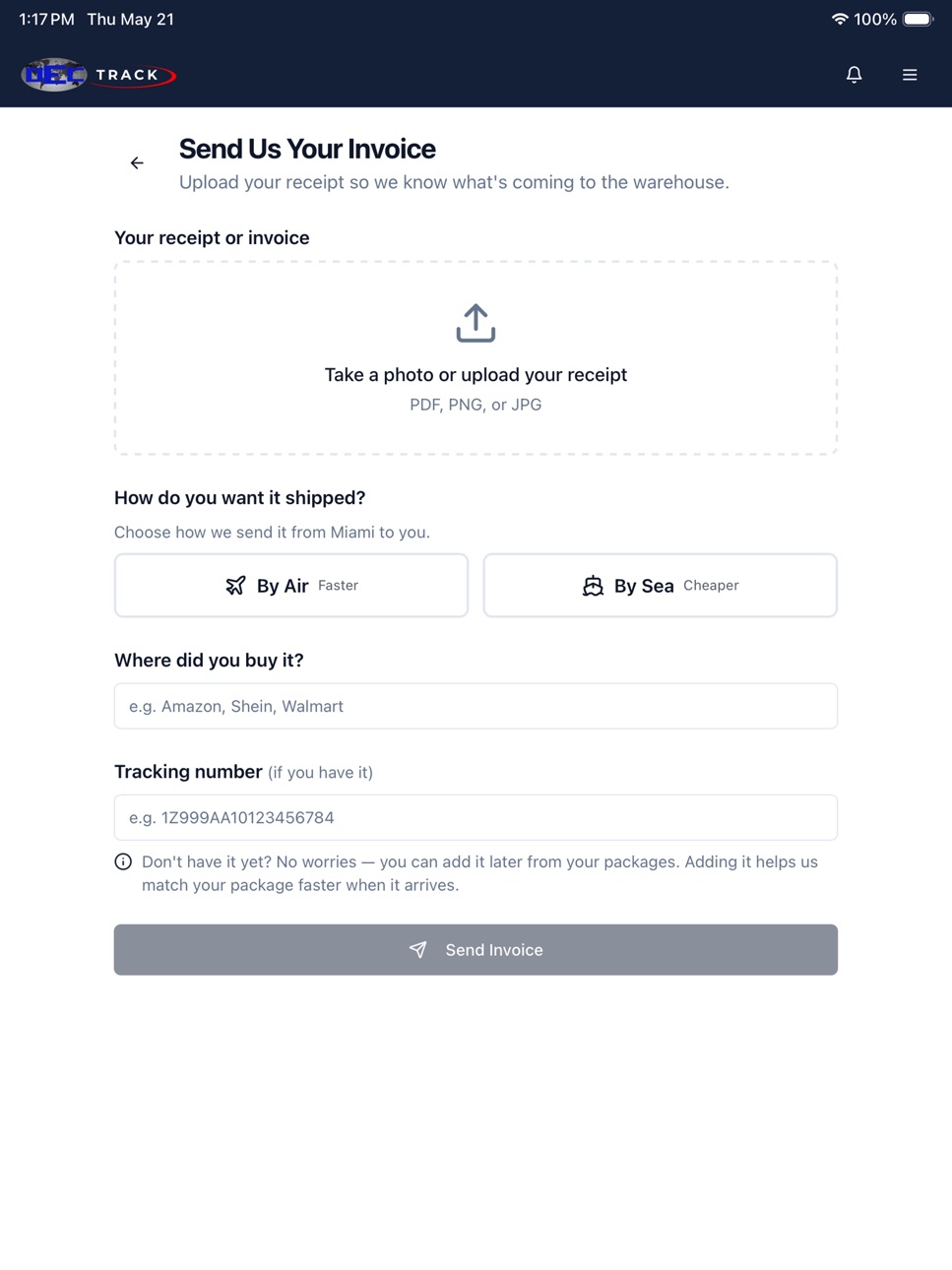Click the ship icon for By Sea
Screen dimensions: 952x1270
(x=593, y=586)
